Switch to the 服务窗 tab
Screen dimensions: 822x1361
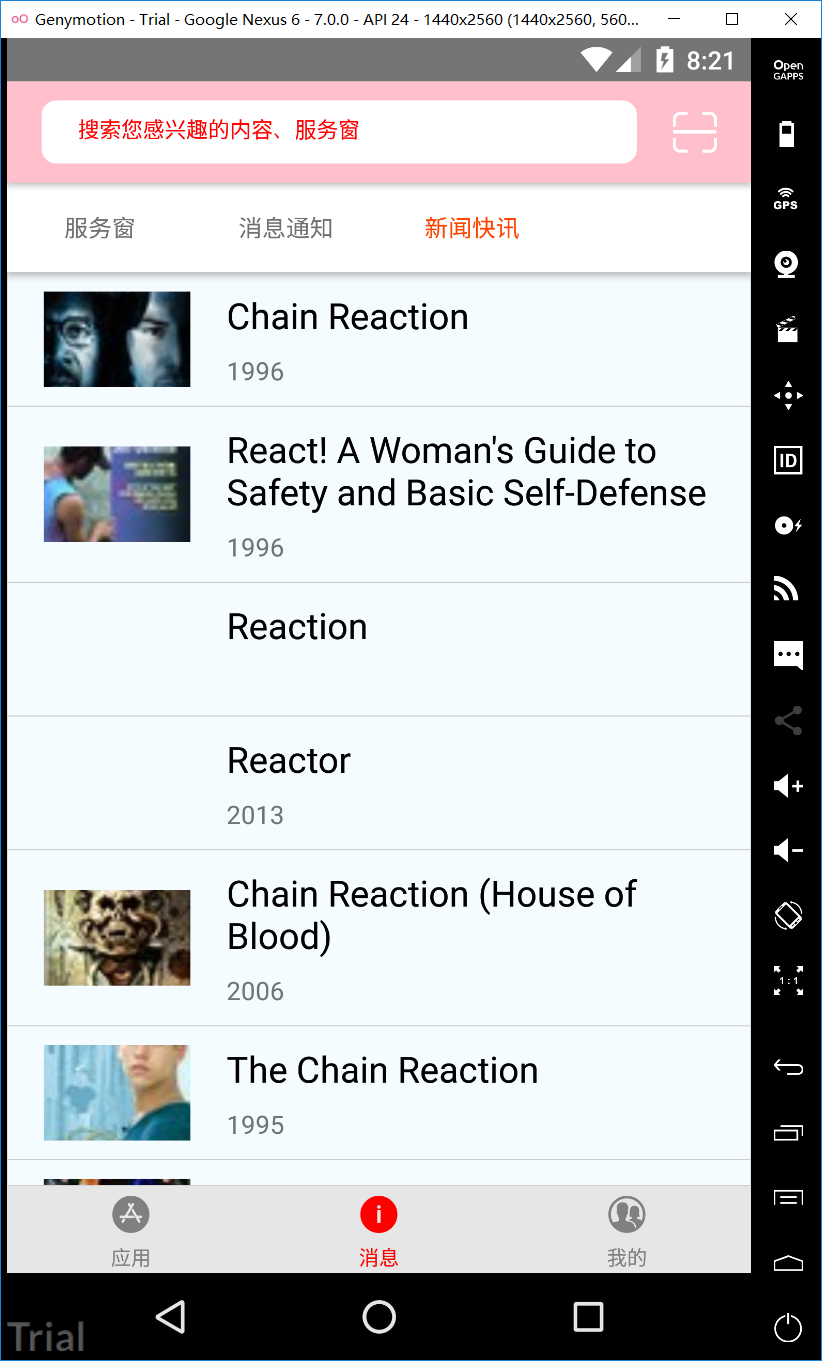tap(99, 228)
